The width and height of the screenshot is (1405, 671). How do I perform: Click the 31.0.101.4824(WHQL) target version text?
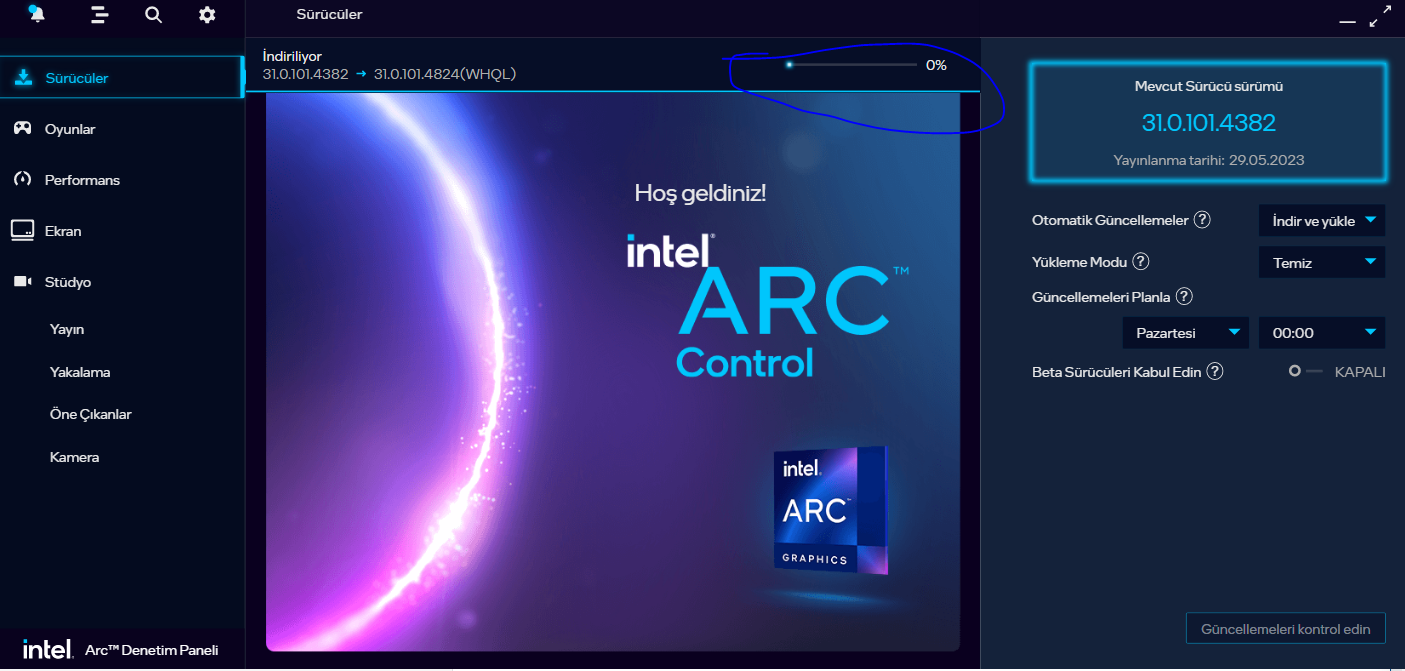pos(445,74)
